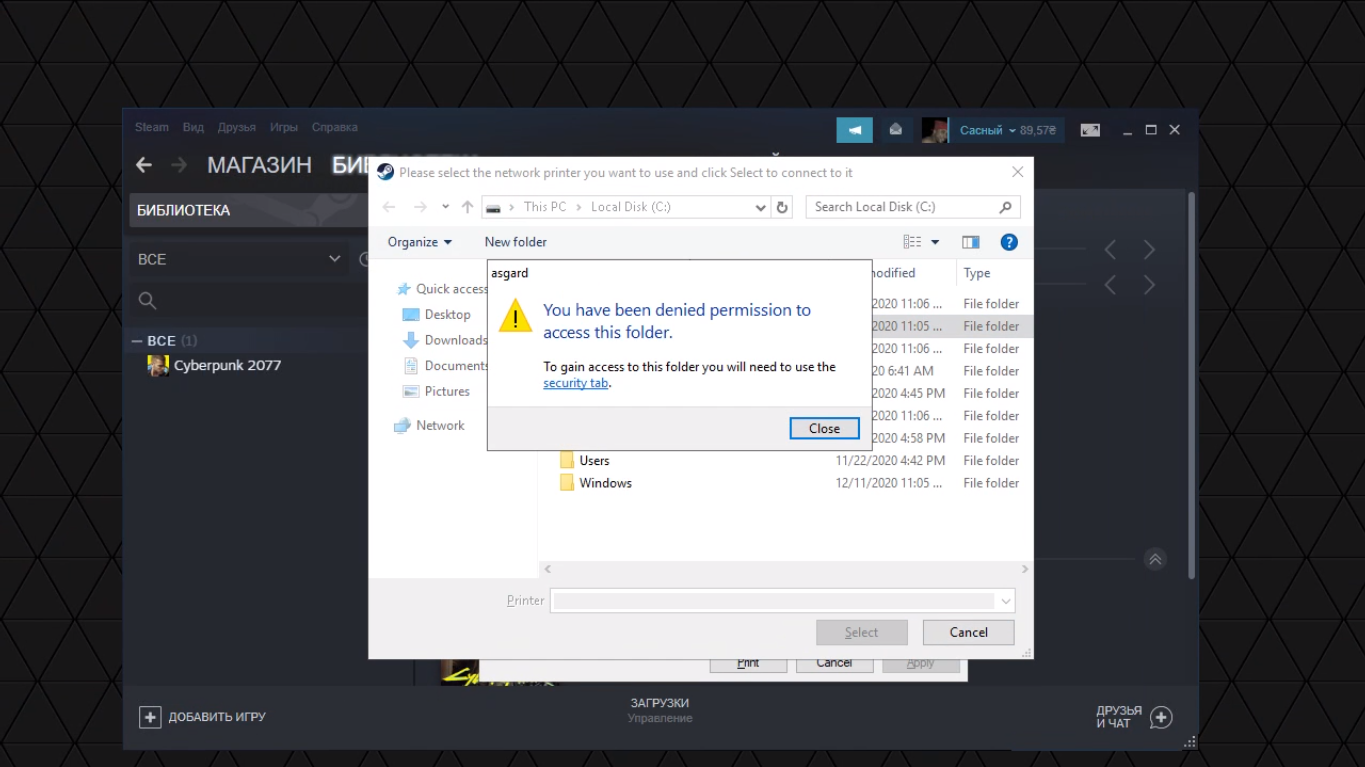Click the Search Local Disk field
1365x767 pixels.
click(x=903, y=207)
